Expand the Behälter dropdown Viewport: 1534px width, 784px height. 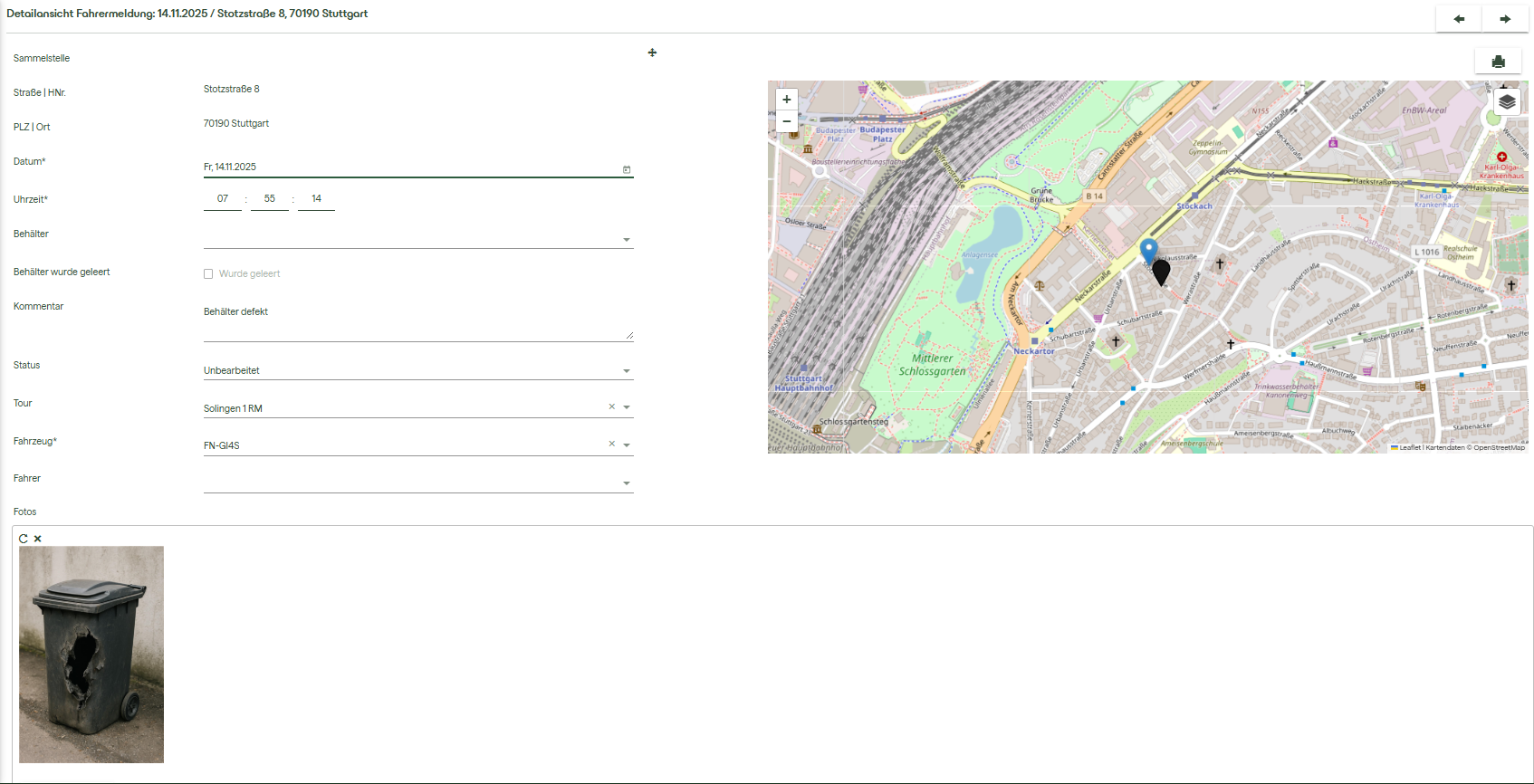(x=626, y=240)
